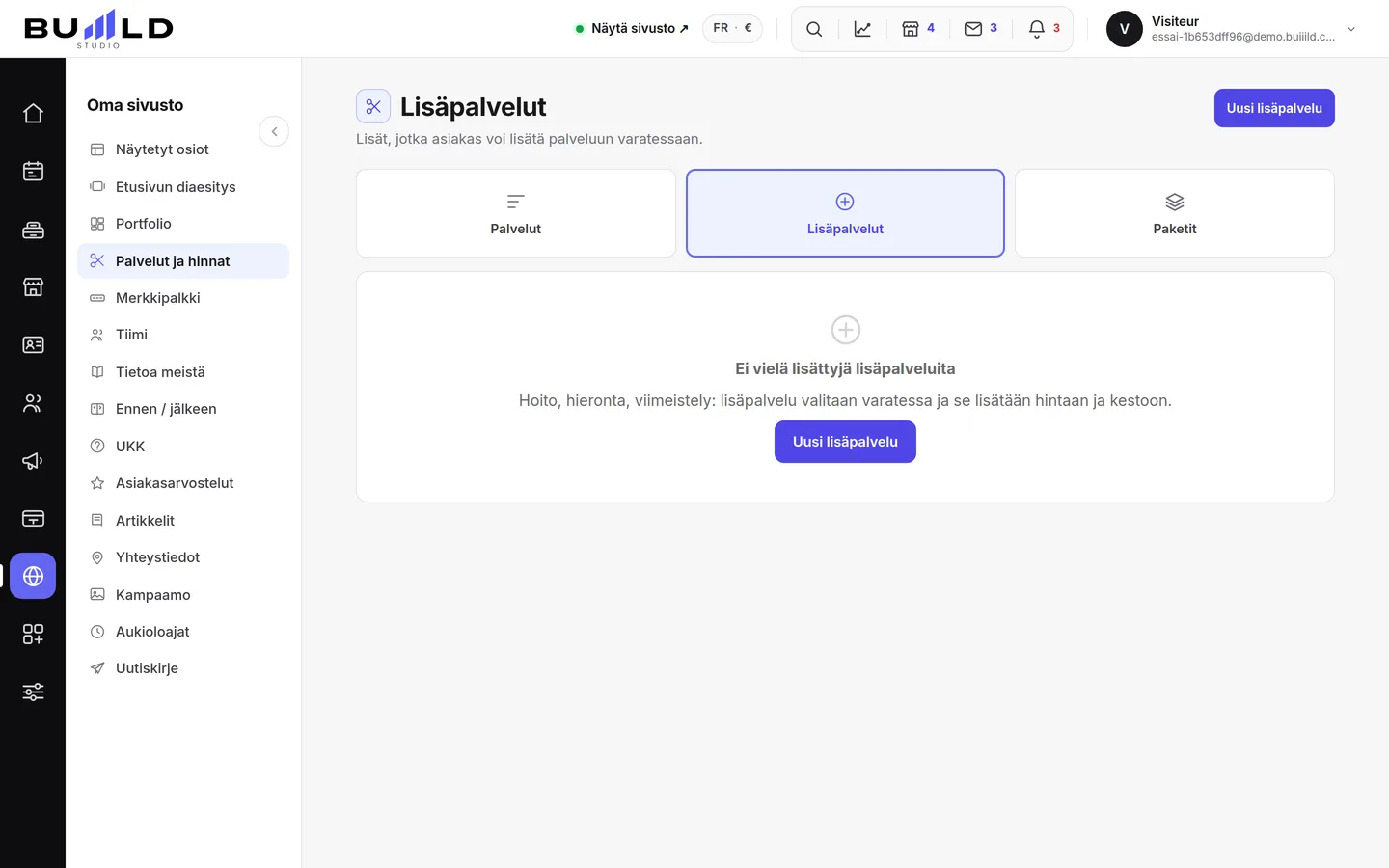Click the search magnifier icon in the top bar
Screen dimensions: 1389x868
(814, 29)
